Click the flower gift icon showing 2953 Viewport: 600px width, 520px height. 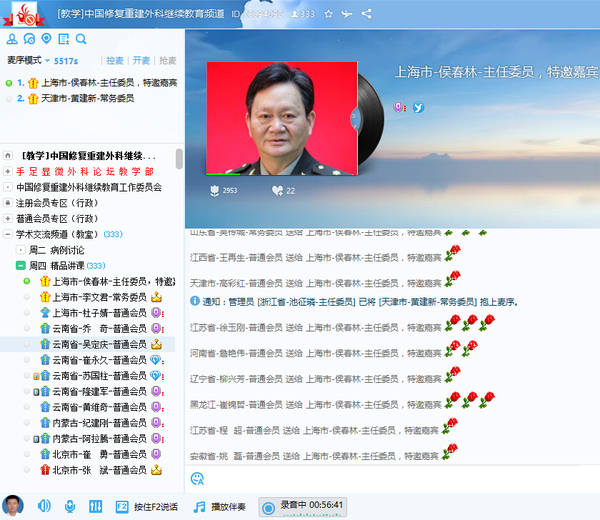[214, 190]
